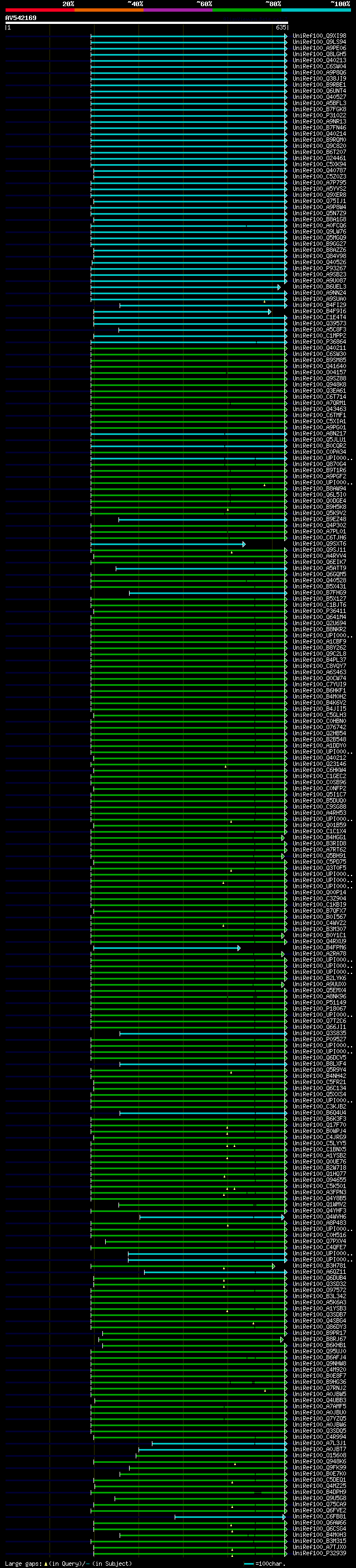This screenshot has width=356, height=1568.
Task: Click hit UniRef100_A1CBF9
Action: pyautogui.click(x=319, y=642)
